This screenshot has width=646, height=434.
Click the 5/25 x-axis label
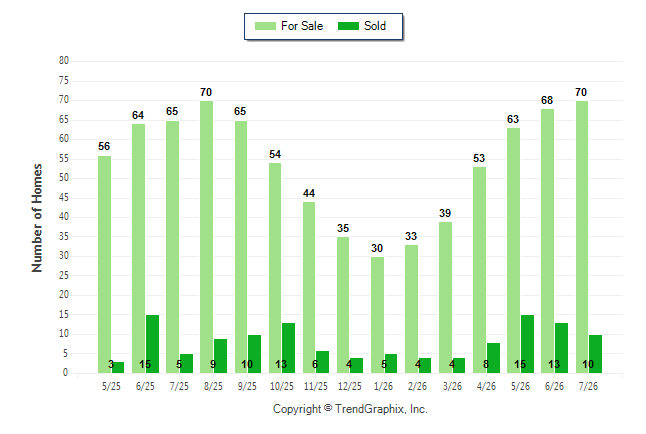(x=111, y=386)
